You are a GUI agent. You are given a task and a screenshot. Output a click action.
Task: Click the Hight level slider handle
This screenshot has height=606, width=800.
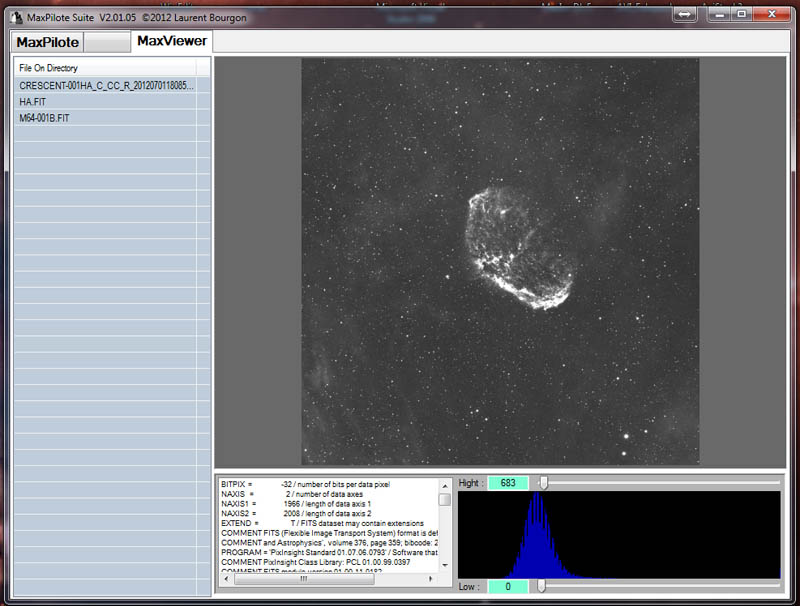point(544,482)
